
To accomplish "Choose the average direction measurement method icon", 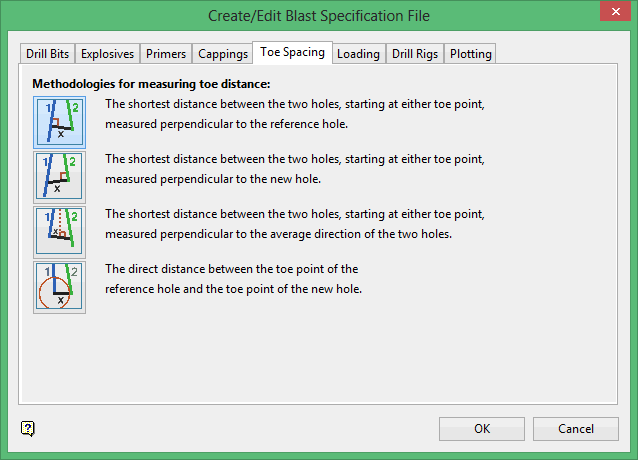I will [59, 232].
